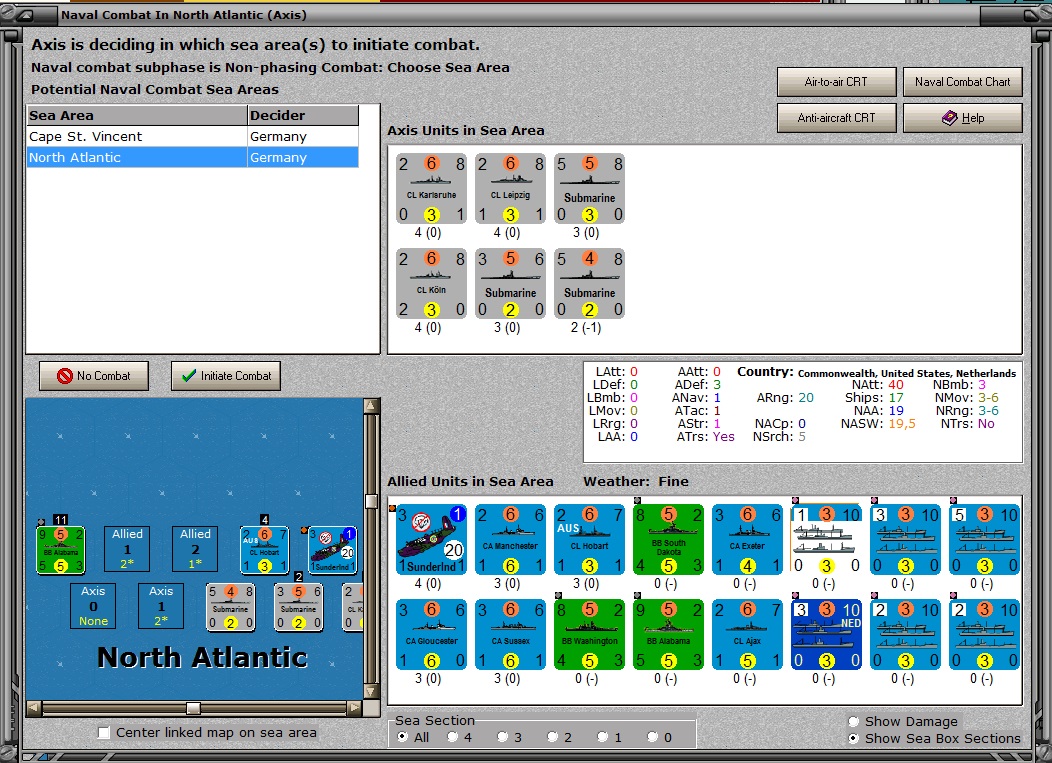Click the dark blue NED convoy counter
1052x763 pixels.
827,634
